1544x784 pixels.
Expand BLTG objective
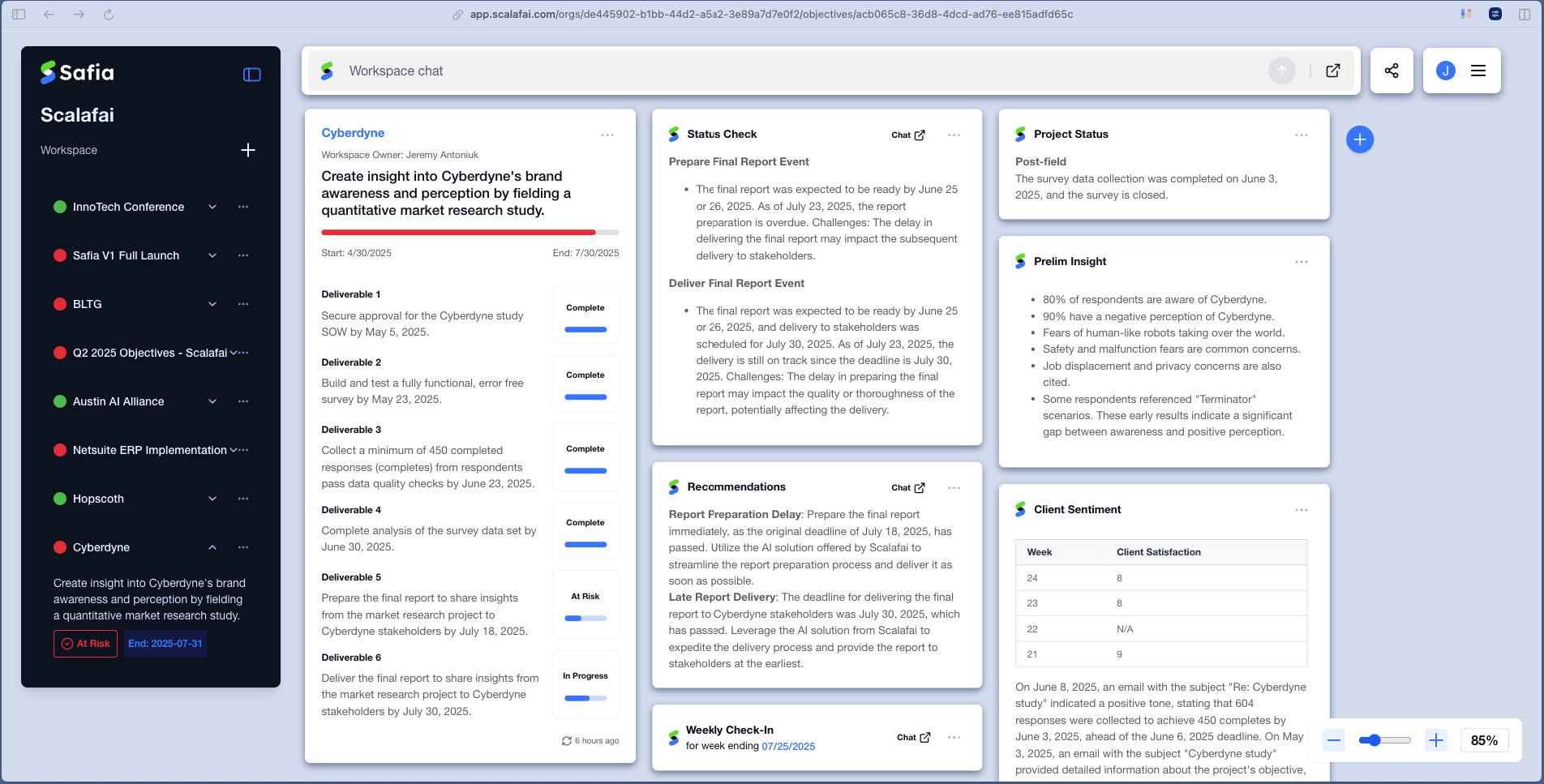click(212, 304)
